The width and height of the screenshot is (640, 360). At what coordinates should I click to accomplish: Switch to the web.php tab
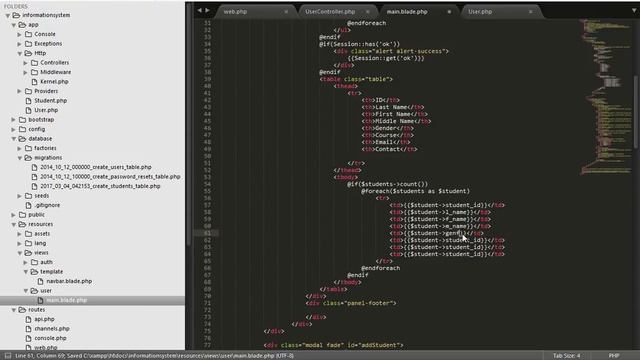[235, 12]
